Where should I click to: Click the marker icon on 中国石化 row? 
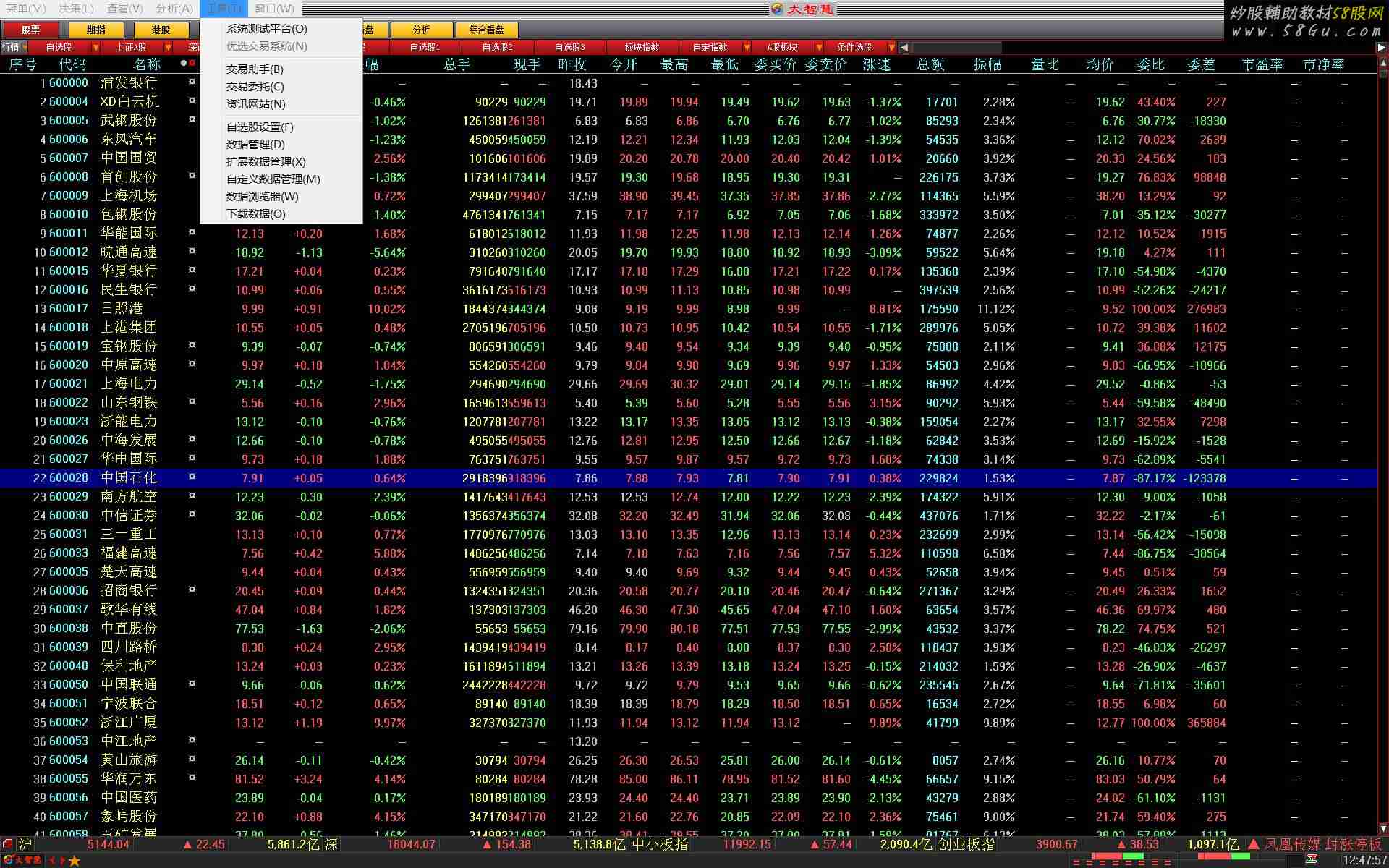pyautogui.click(x=192, y=477)
